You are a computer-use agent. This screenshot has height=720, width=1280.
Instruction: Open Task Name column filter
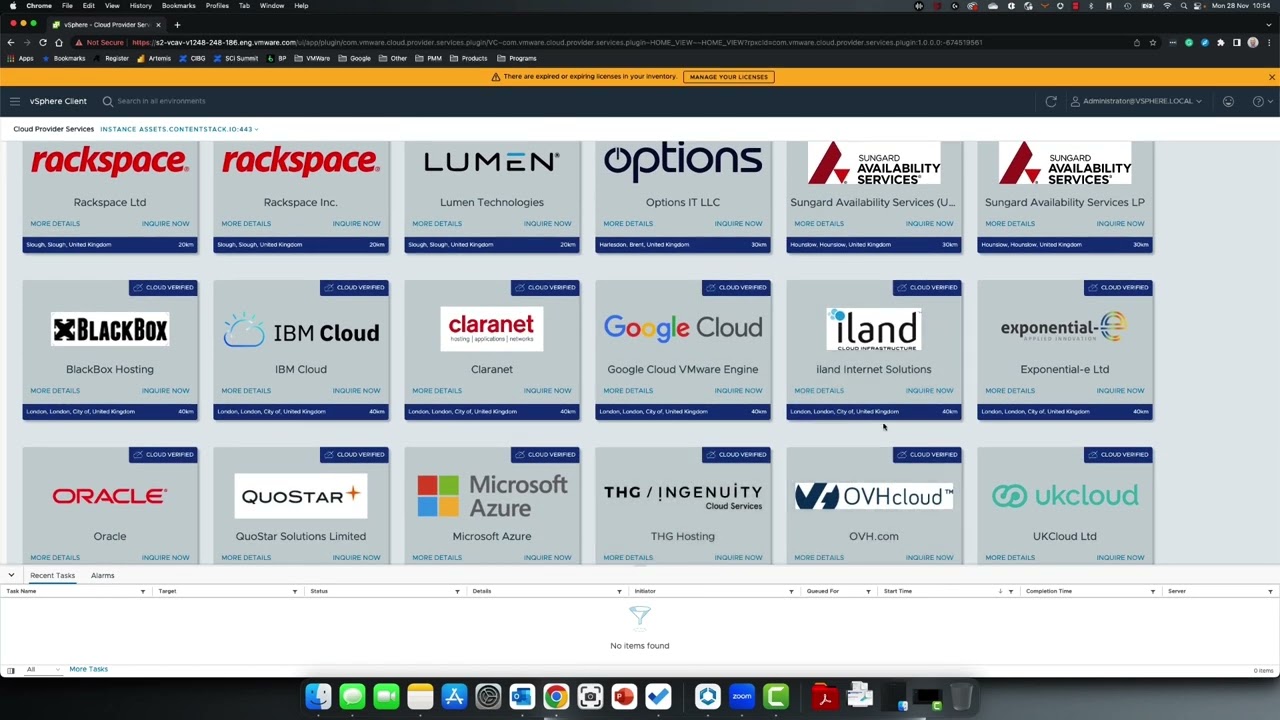click(x=142, y=591)
